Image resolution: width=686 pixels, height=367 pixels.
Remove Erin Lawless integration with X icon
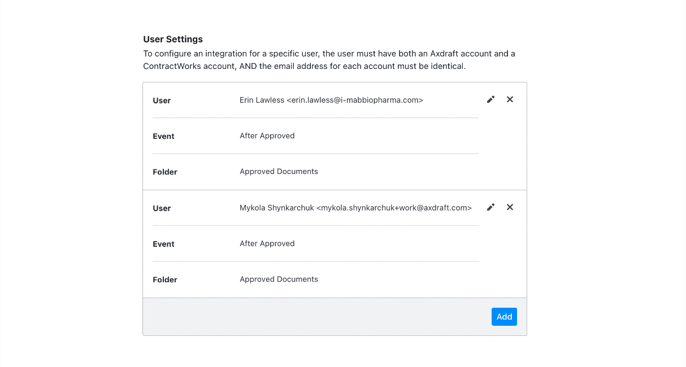(510, 99)
